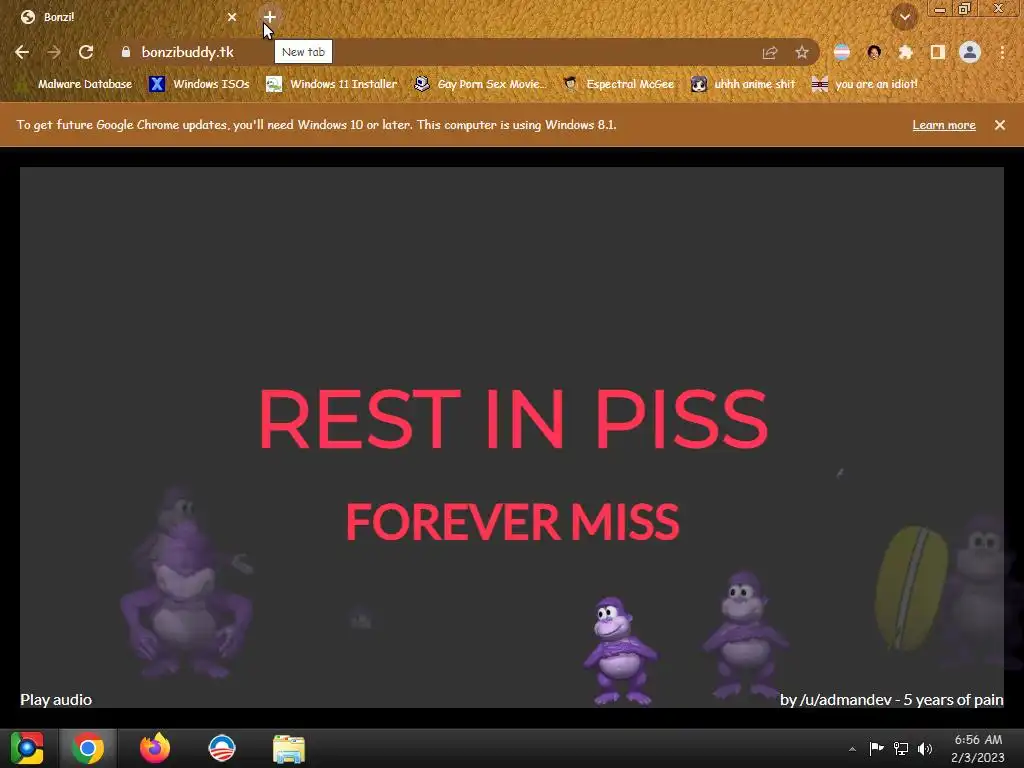
Task: Click the 'you are an idiot!' favicon
Action: point(820,84)
